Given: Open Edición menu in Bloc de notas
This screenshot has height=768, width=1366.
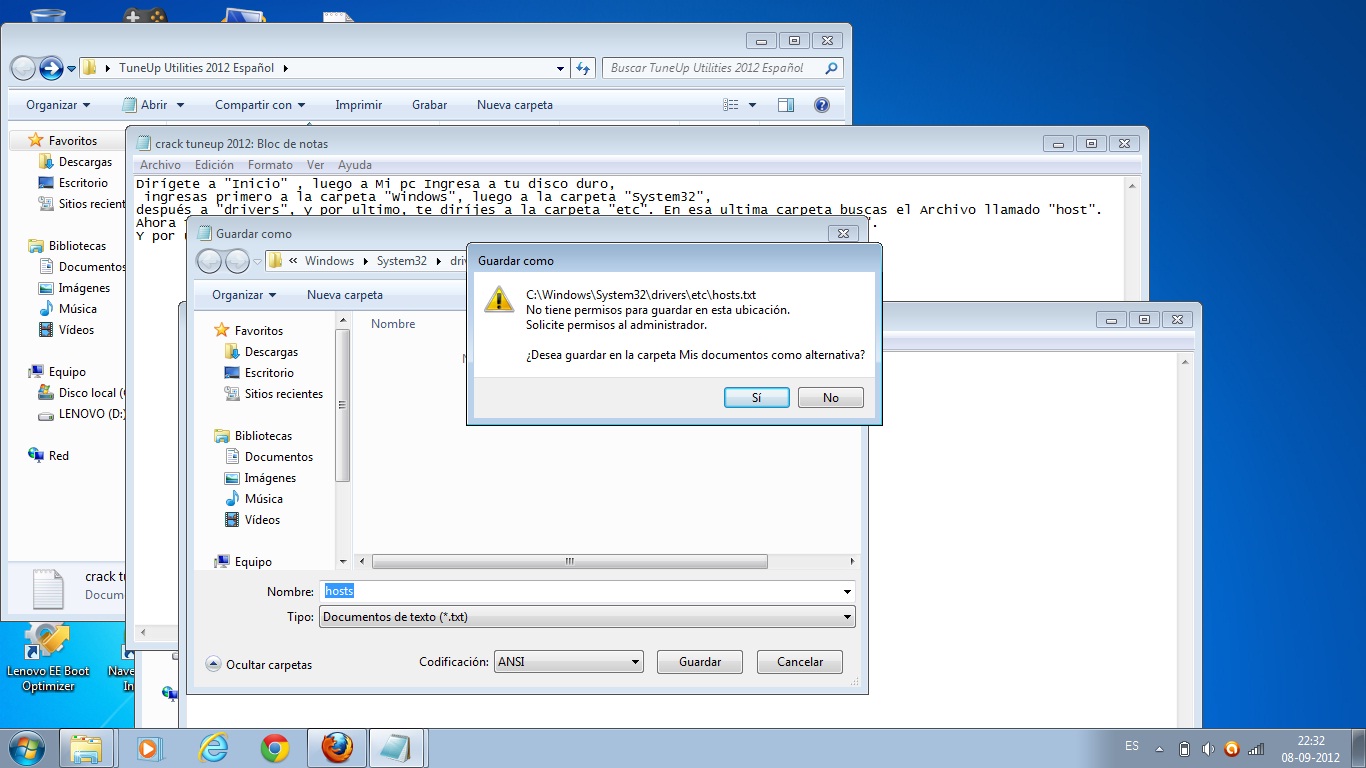Looking at the screenshot, I should click(x=214, y=165).
